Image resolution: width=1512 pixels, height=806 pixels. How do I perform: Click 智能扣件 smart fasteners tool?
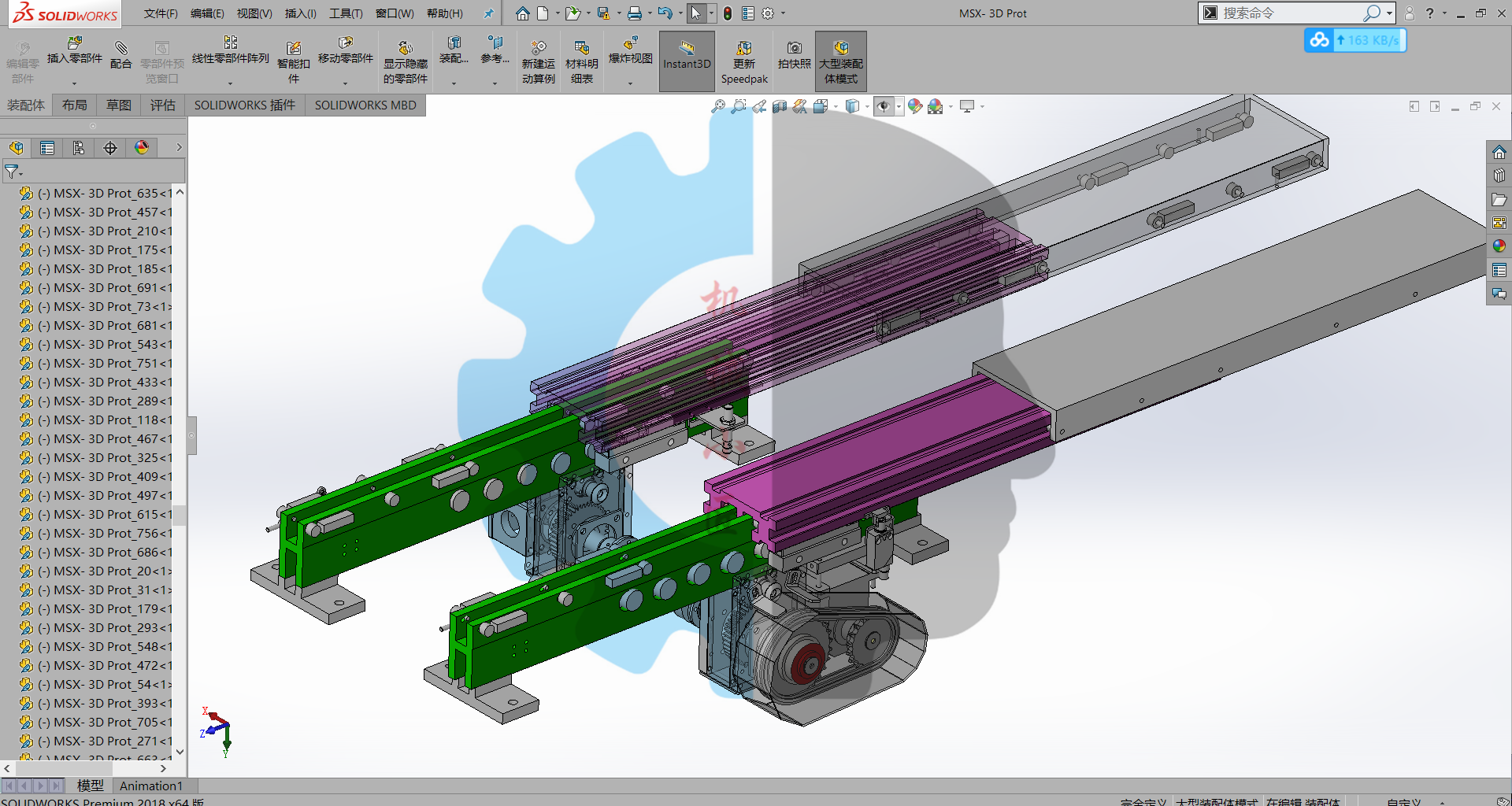pos(293,62)
